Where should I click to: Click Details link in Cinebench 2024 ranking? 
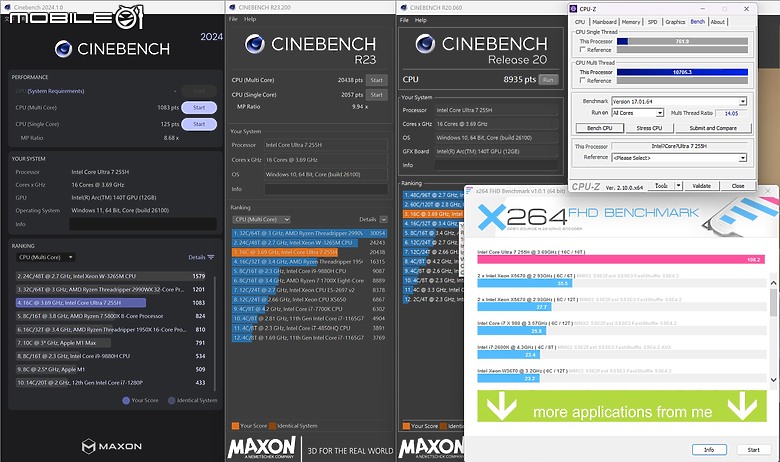pos(196,257)
